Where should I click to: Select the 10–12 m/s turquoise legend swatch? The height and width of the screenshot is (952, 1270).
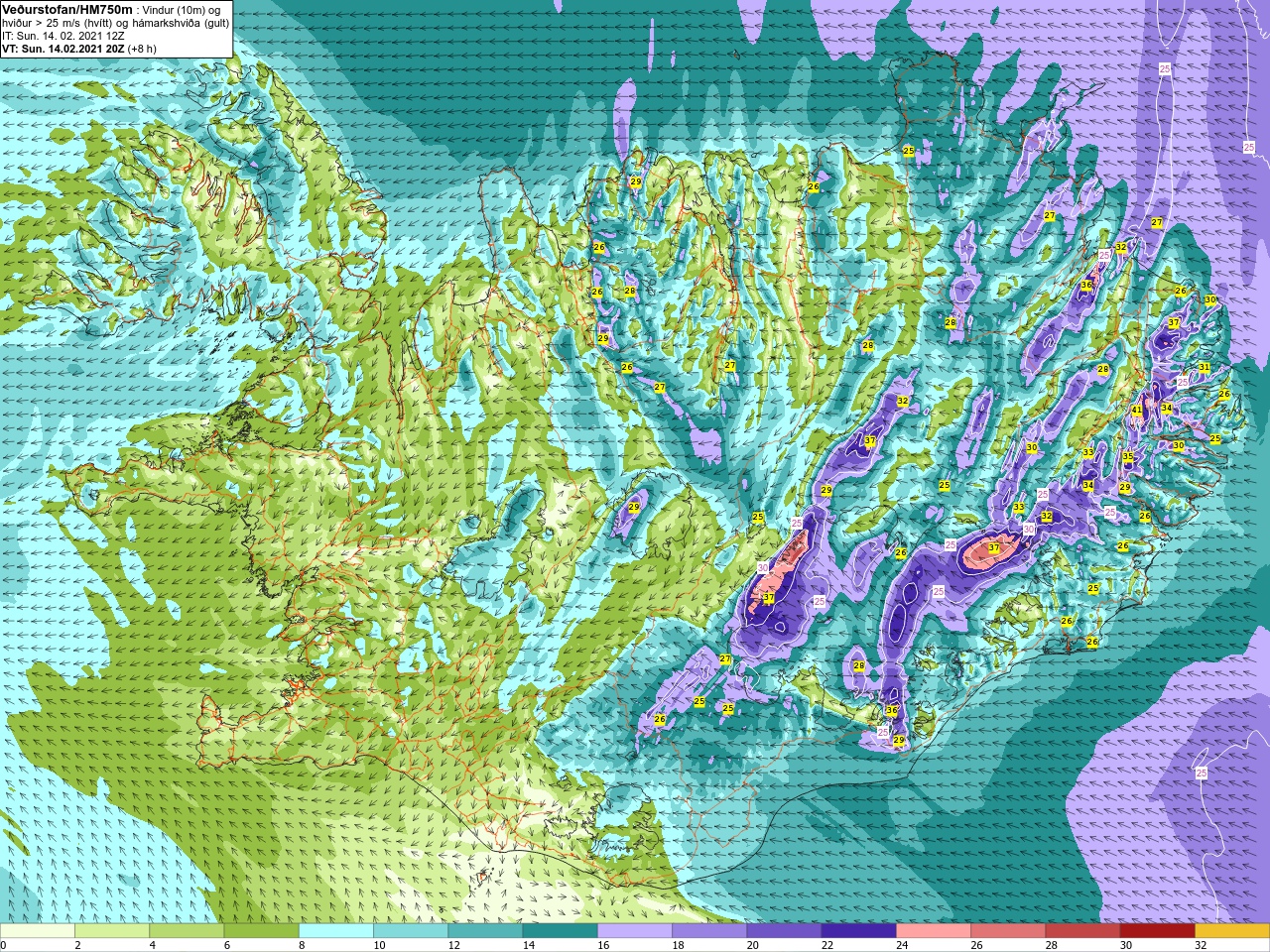click(x=411, y=931)
